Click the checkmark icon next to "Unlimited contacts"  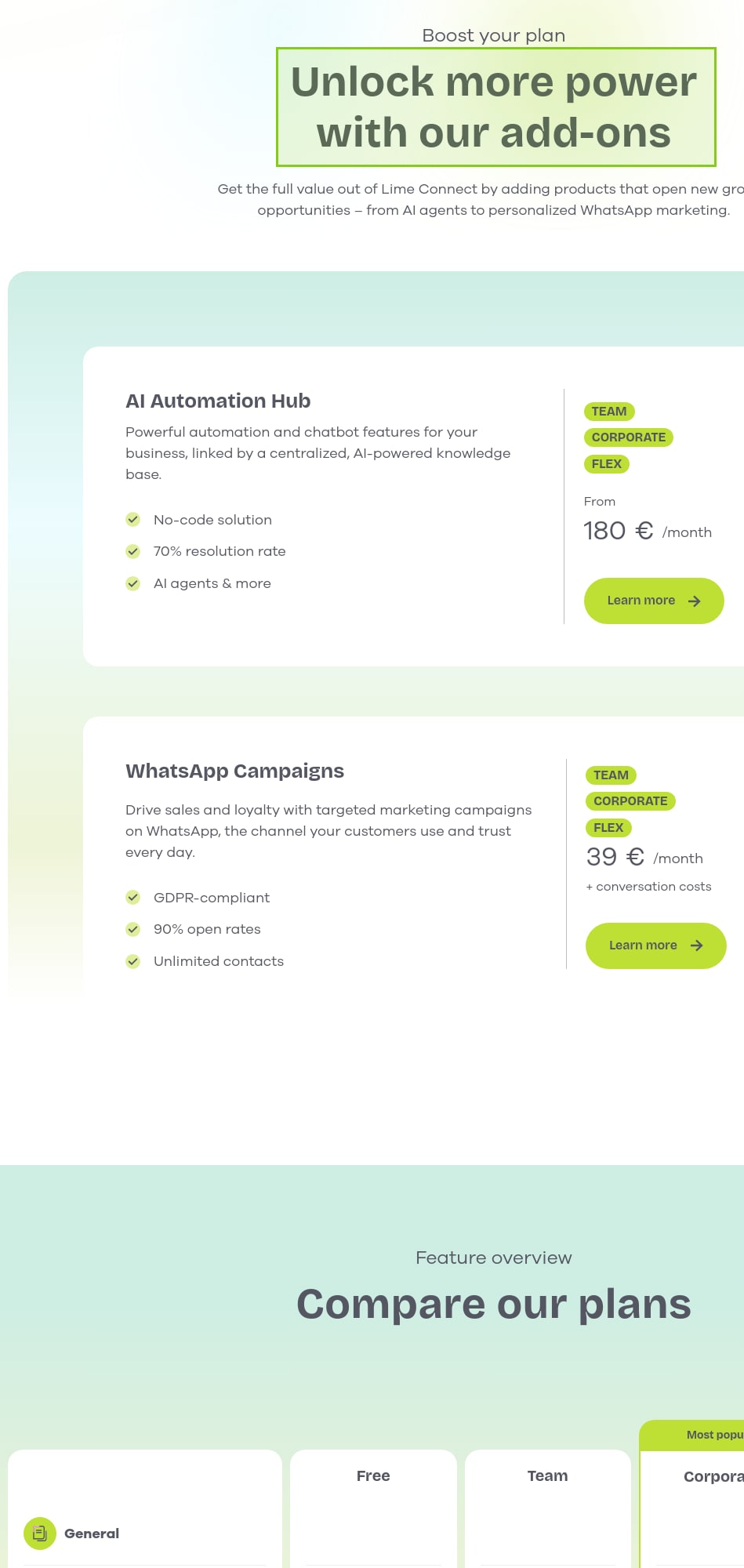[133, 961]
